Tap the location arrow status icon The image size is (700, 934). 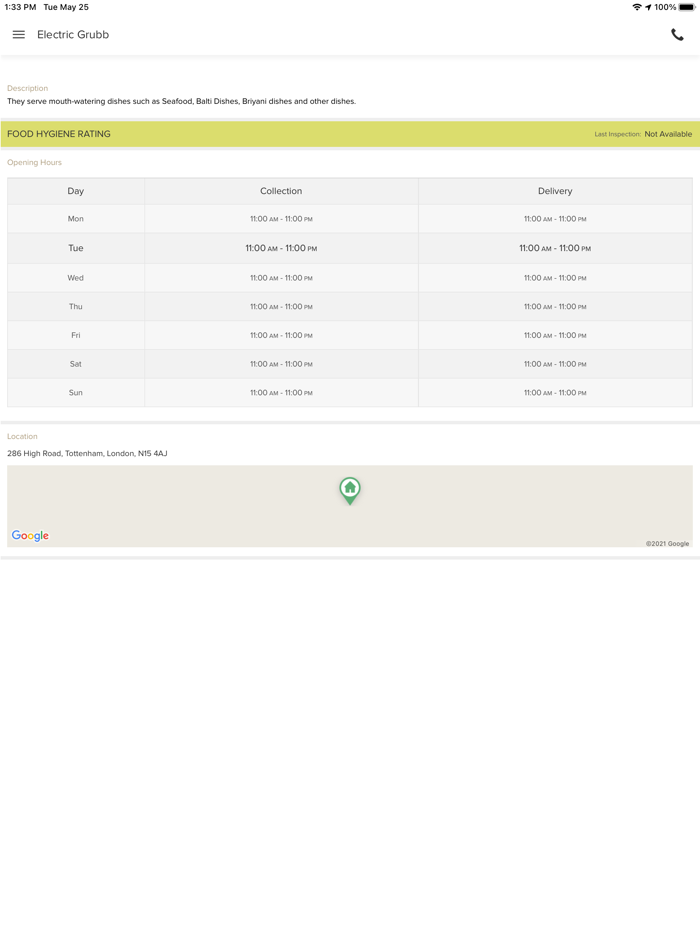(648, 7)
